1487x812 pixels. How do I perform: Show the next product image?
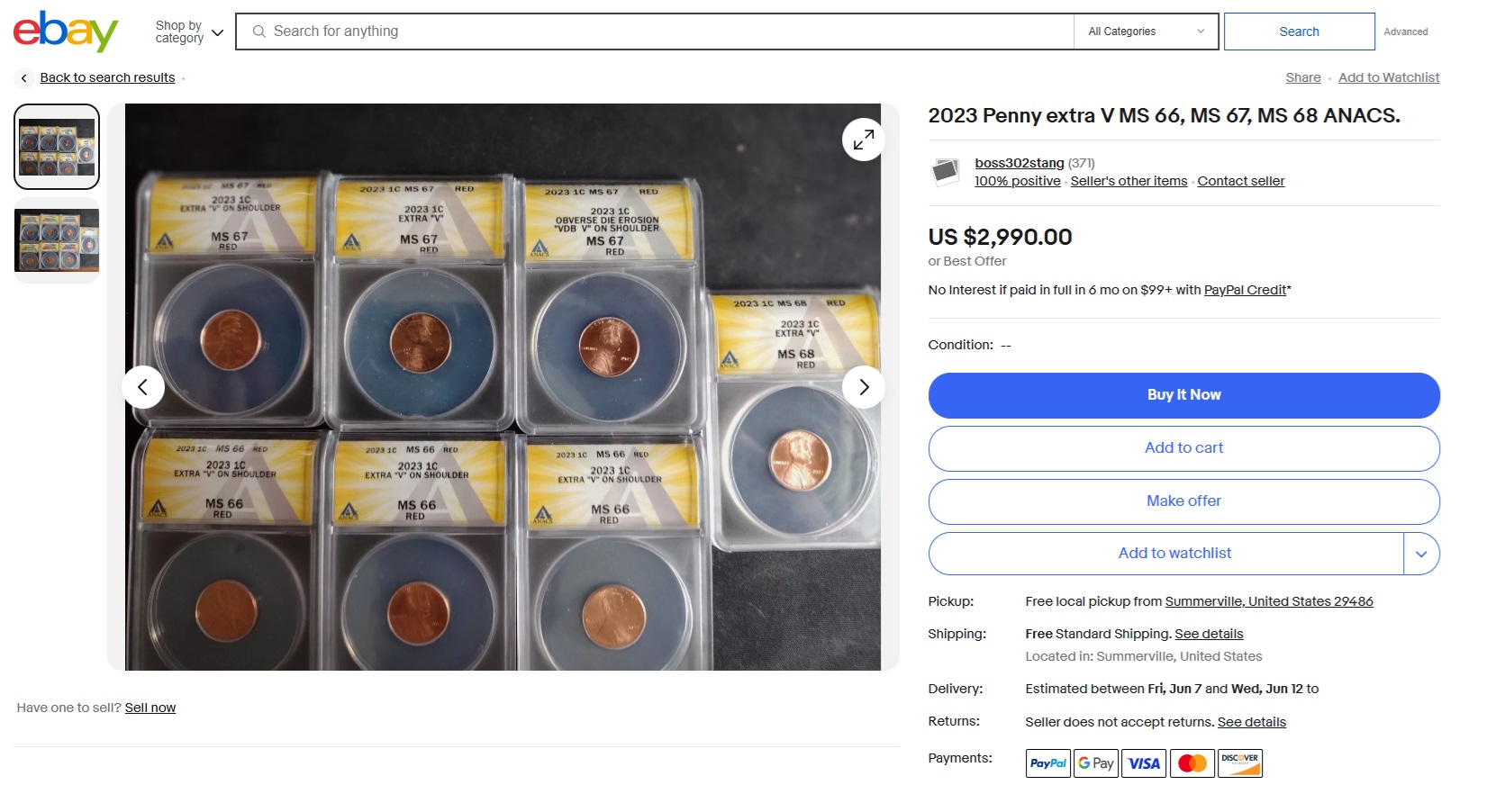coord(863,387)
